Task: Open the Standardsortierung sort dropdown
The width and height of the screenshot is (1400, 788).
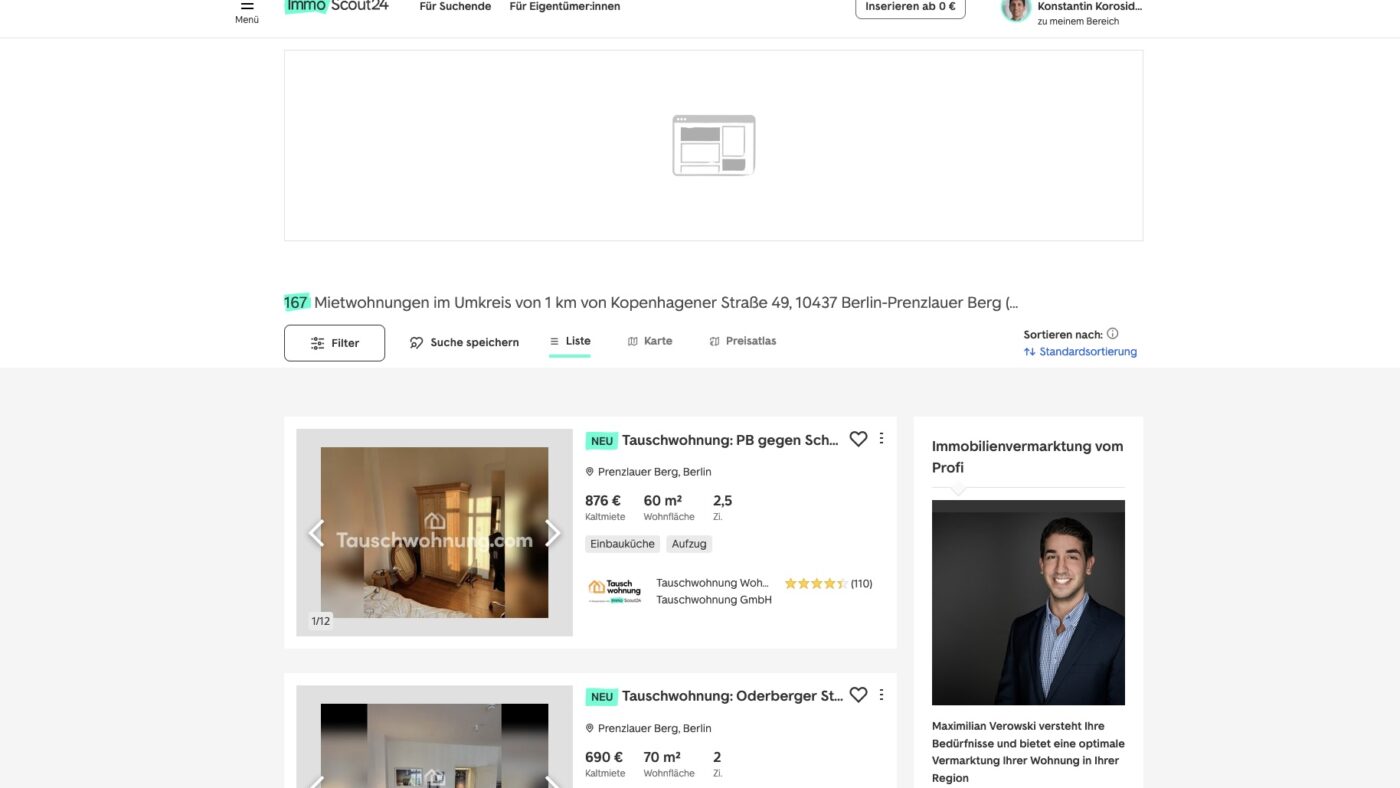Action: [x=1080, y=352]
